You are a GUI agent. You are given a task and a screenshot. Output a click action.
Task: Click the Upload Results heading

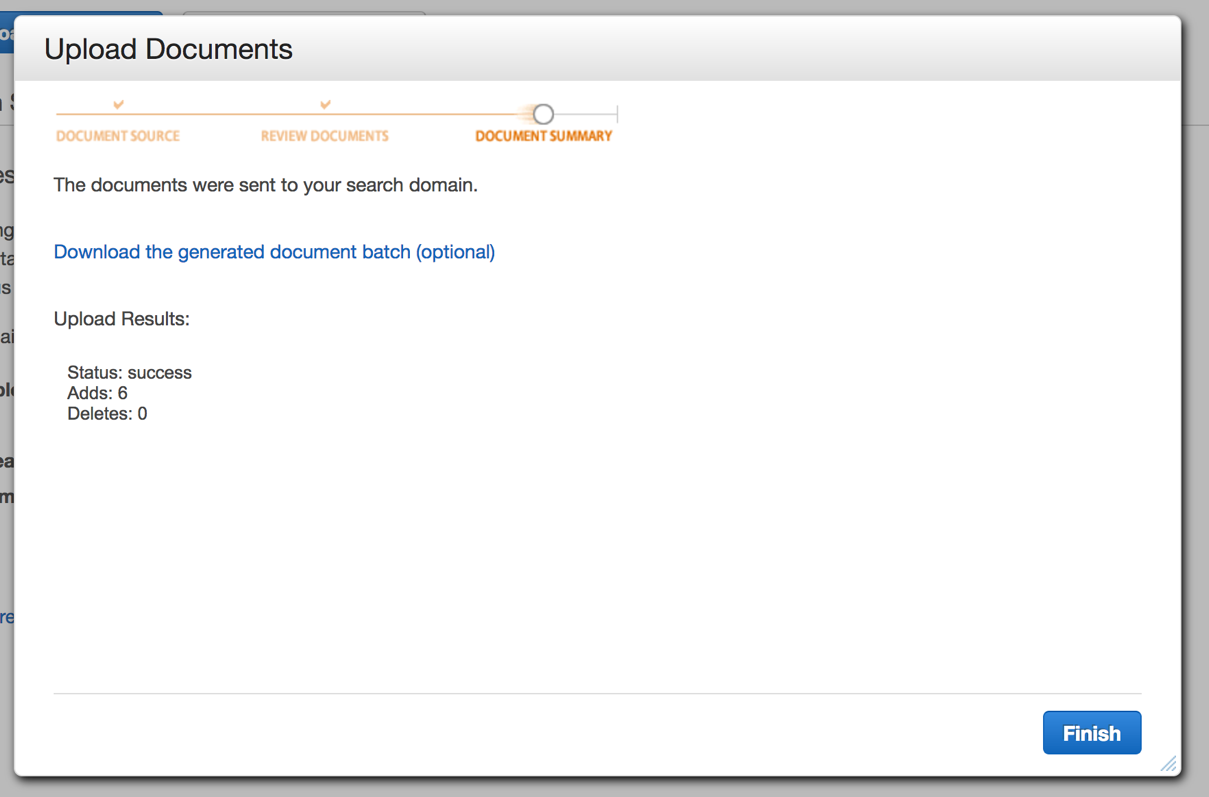pyautogui.click(x=122, y=319)
